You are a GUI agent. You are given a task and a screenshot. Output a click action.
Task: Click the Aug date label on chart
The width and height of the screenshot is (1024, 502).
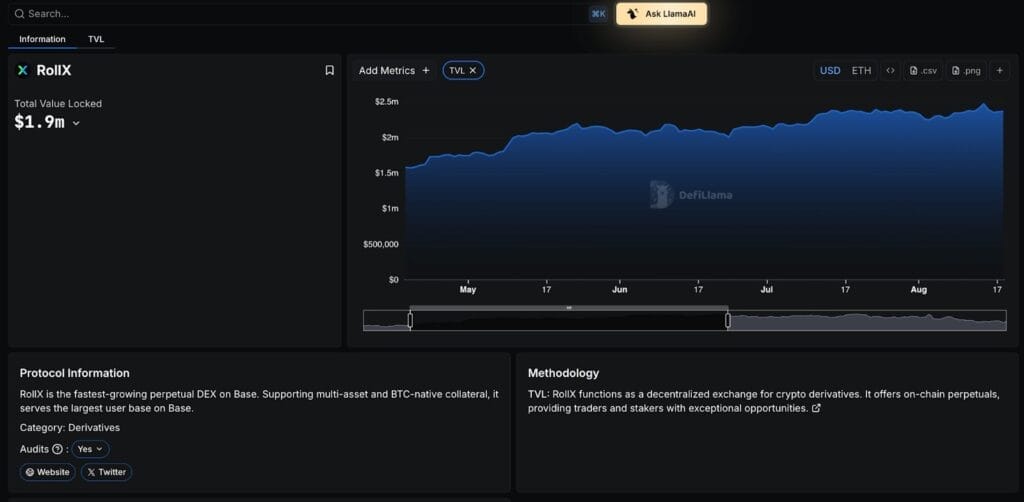click(919, 289)
